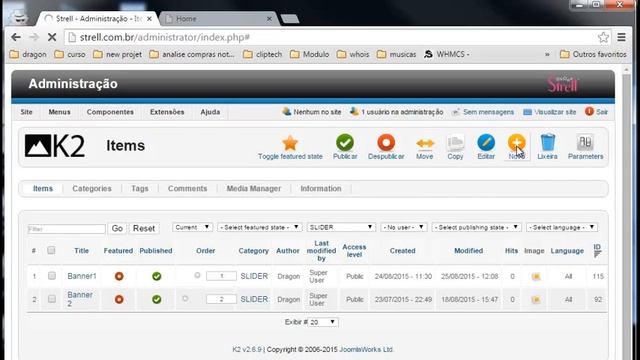Click the order field for Banner1
The height and width of the screenshot is (360, 640).
click(x=221, y=276)
